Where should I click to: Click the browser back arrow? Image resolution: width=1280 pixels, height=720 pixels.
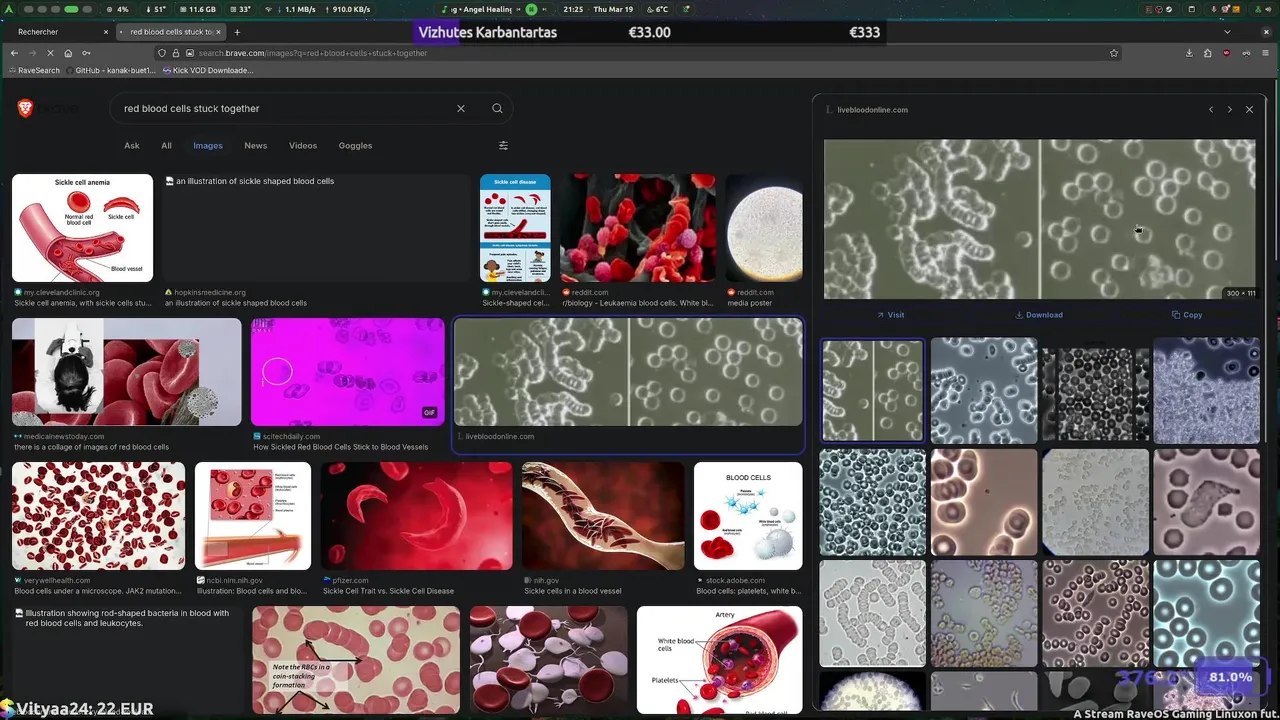[14, 53]
